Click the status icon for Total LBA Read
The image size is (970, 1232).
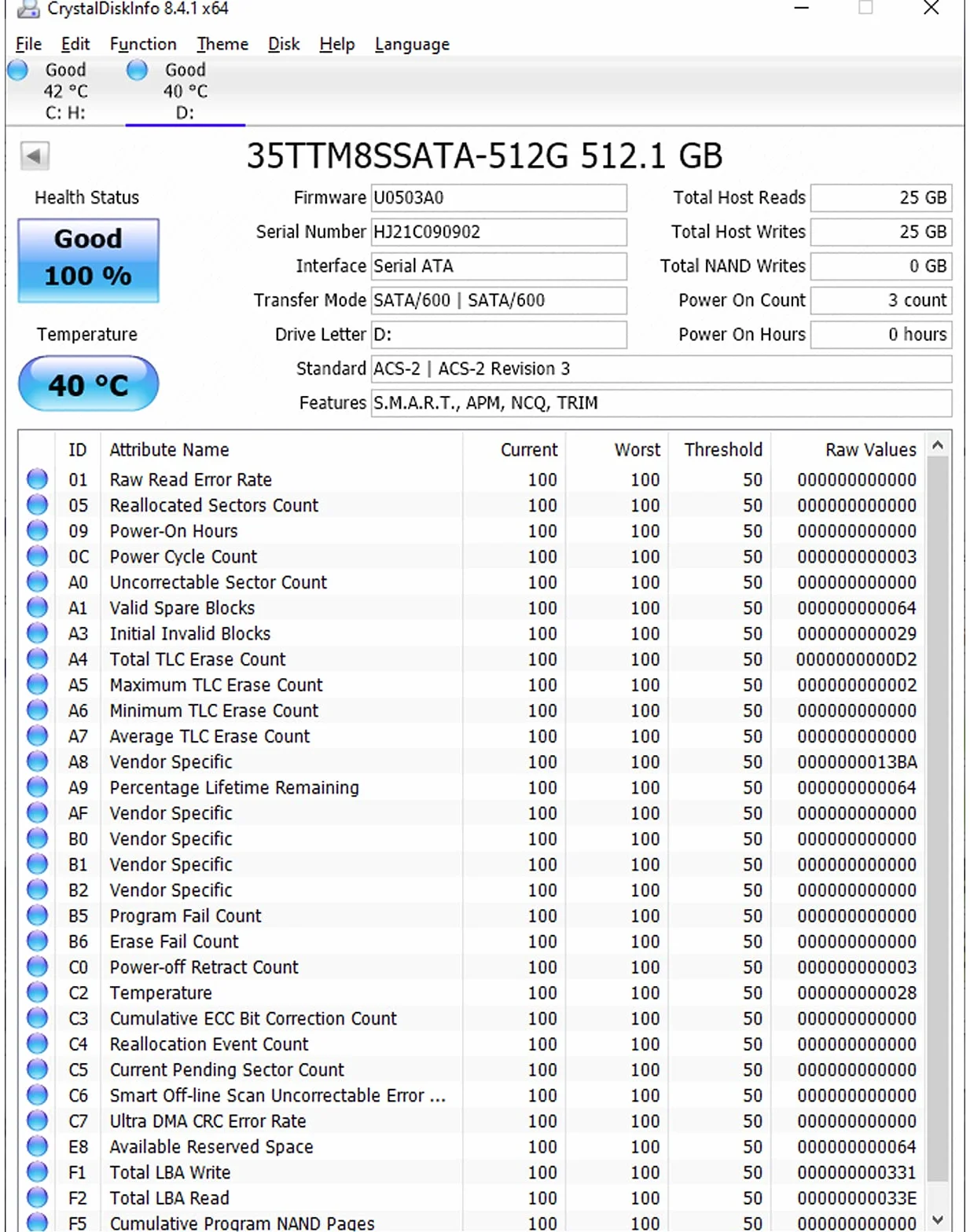point(37,1197)
